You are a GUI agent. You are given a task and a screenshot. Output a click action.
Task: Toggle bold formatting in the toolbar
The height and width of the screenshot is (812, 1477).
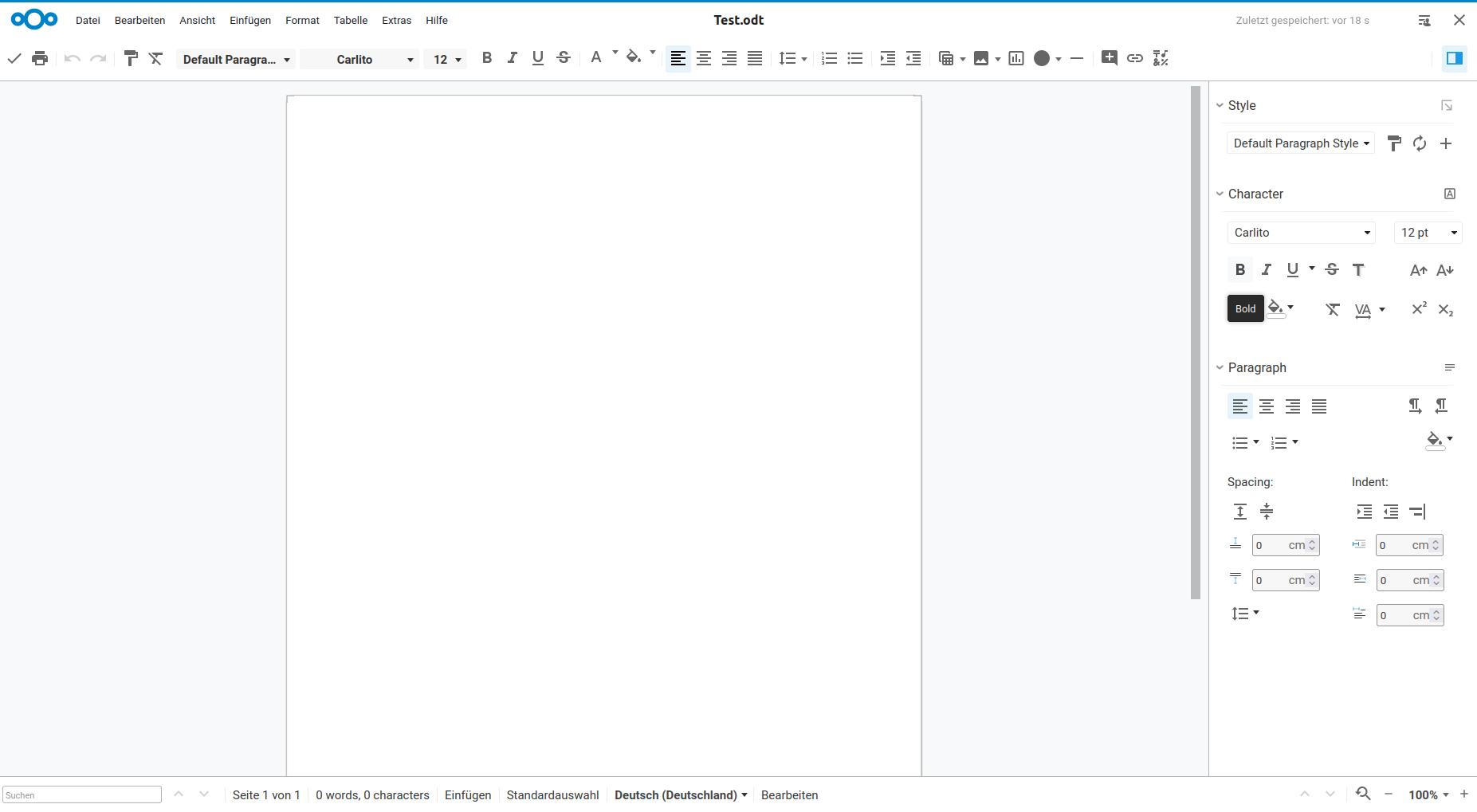click(x=488, y=57)
